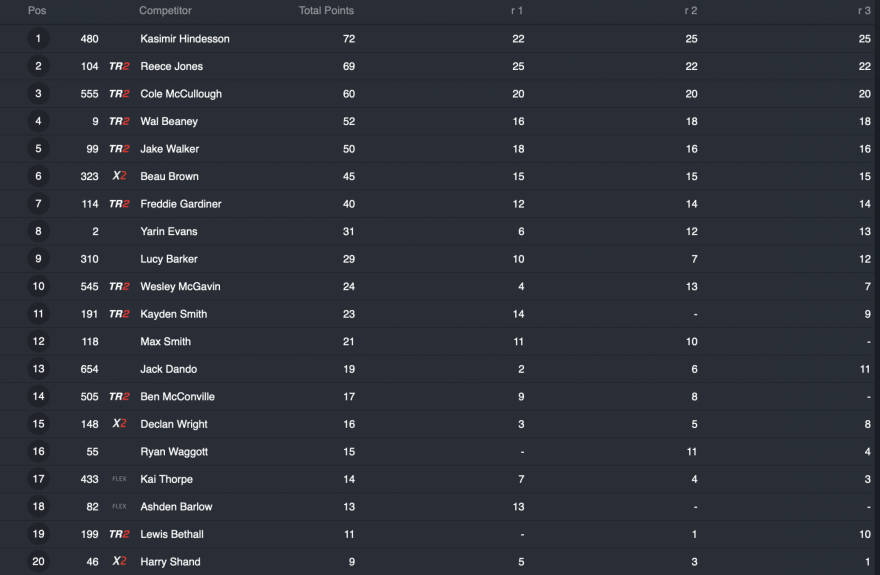880x575 pixels.
Task: Click the Competitor column header
Action: click(165, 11)
